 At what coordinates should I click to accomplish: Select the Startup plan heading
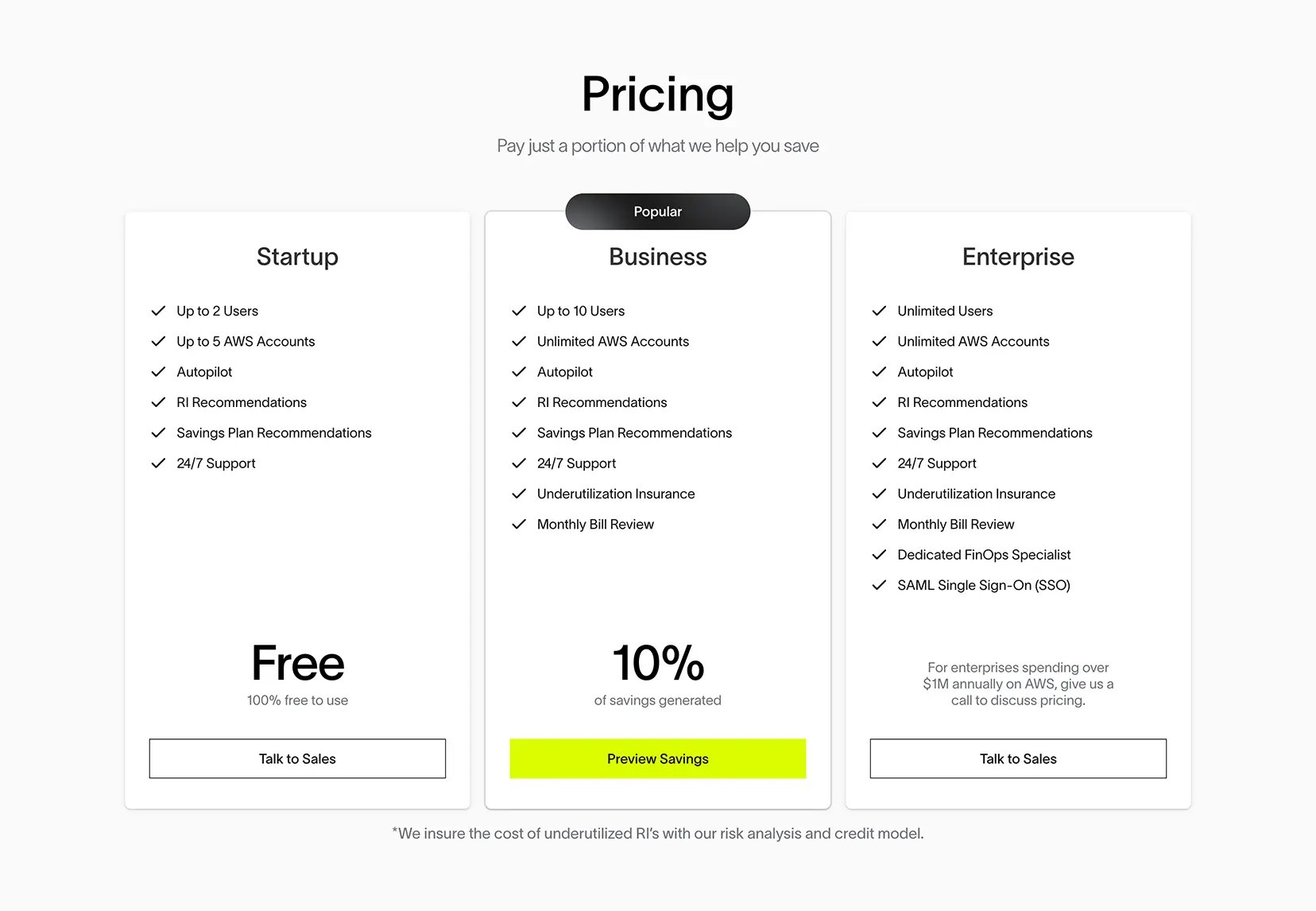(x=297, y=257)
